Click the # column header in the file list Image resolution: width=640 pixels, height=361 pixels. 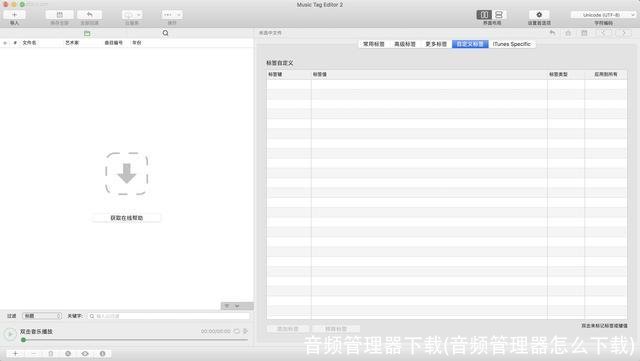coord(15,42)
